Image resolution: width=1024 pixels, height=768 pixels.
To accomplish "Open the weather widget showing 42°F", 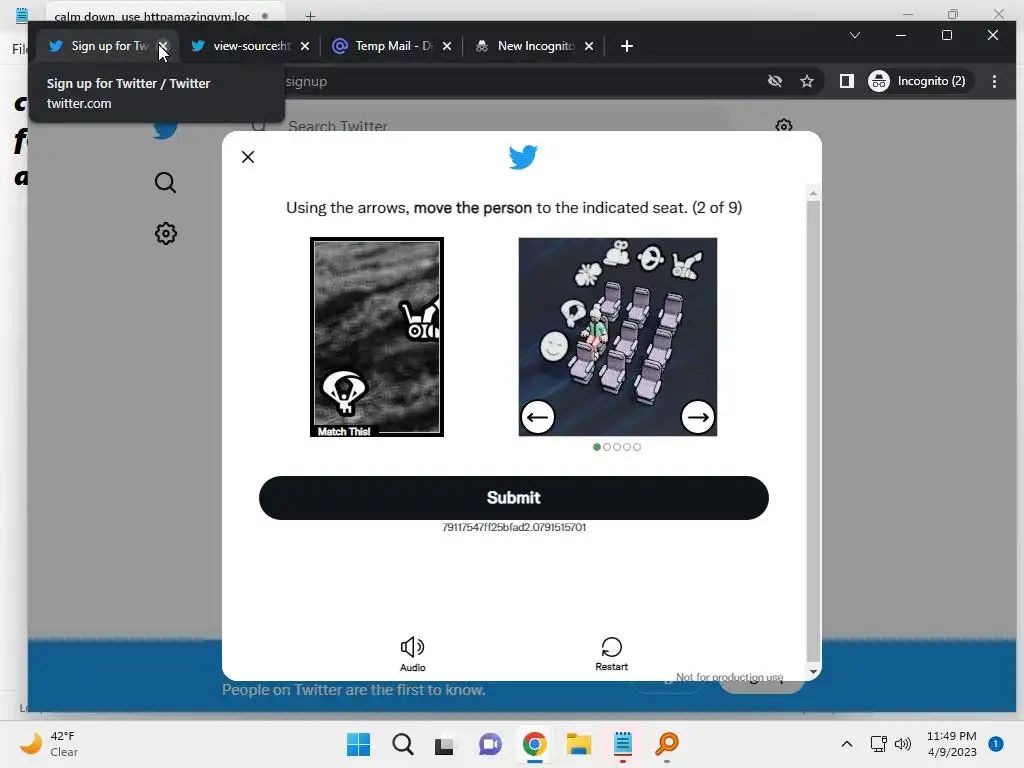I will 49,744.
